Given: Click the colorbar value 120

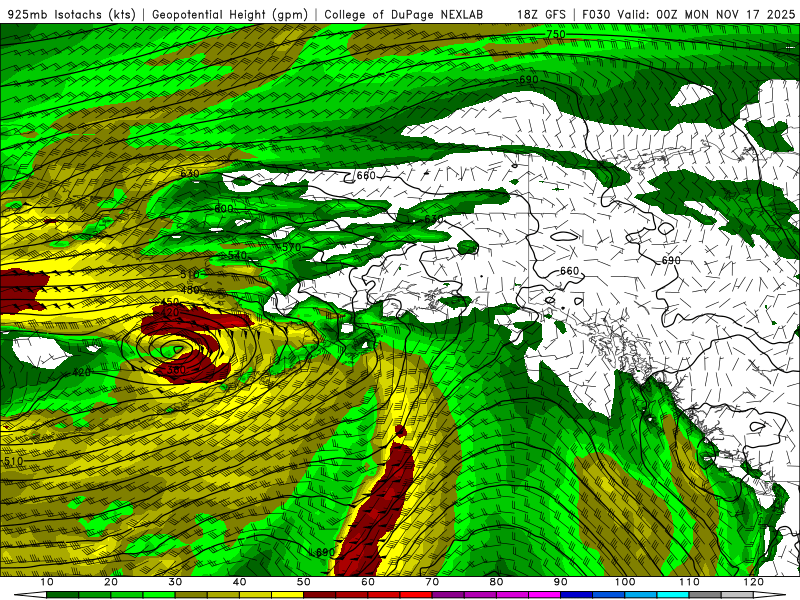Looking at the screenshot, I should [754, 582].
